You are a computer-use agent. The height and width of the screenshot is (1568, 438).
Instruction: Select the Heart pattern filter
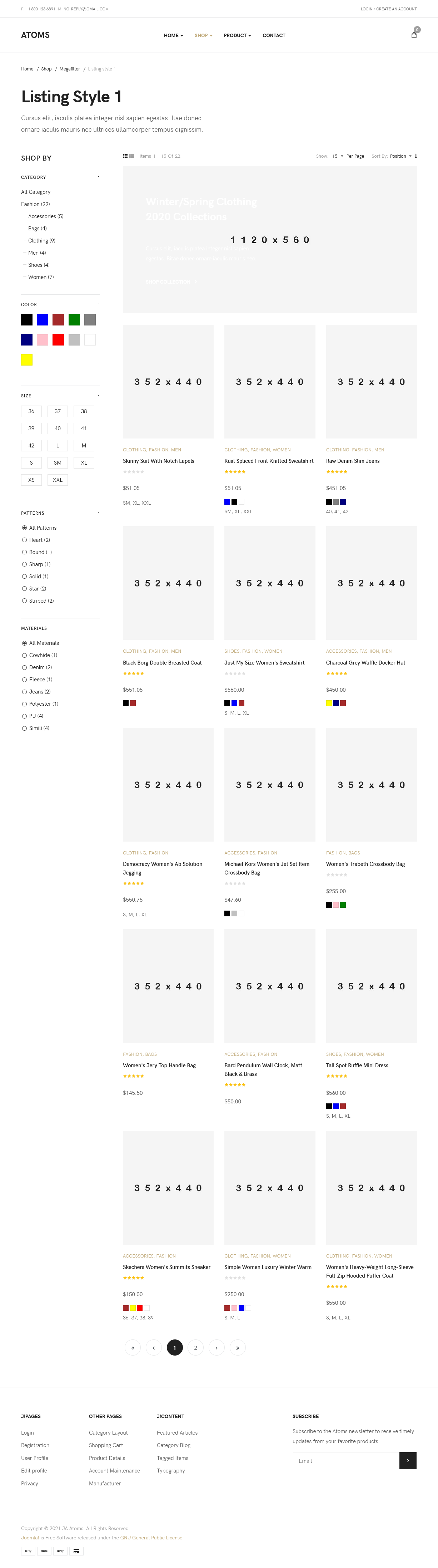pyautogui.click(x=24, y=540)
